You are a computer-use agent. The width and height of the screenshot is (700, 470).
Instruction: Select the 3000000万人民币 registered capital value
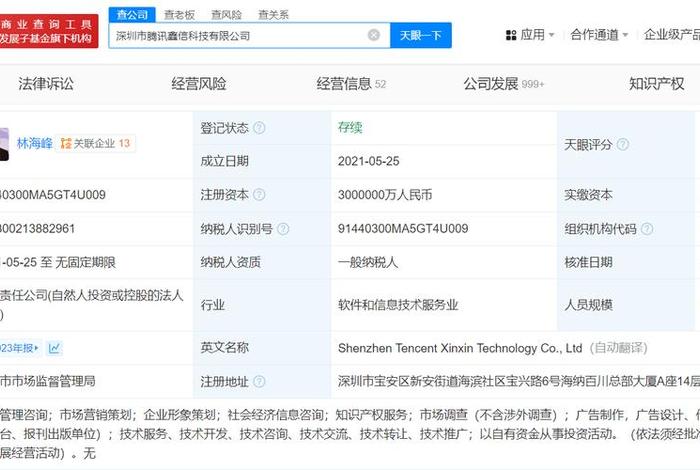(385, 195)
